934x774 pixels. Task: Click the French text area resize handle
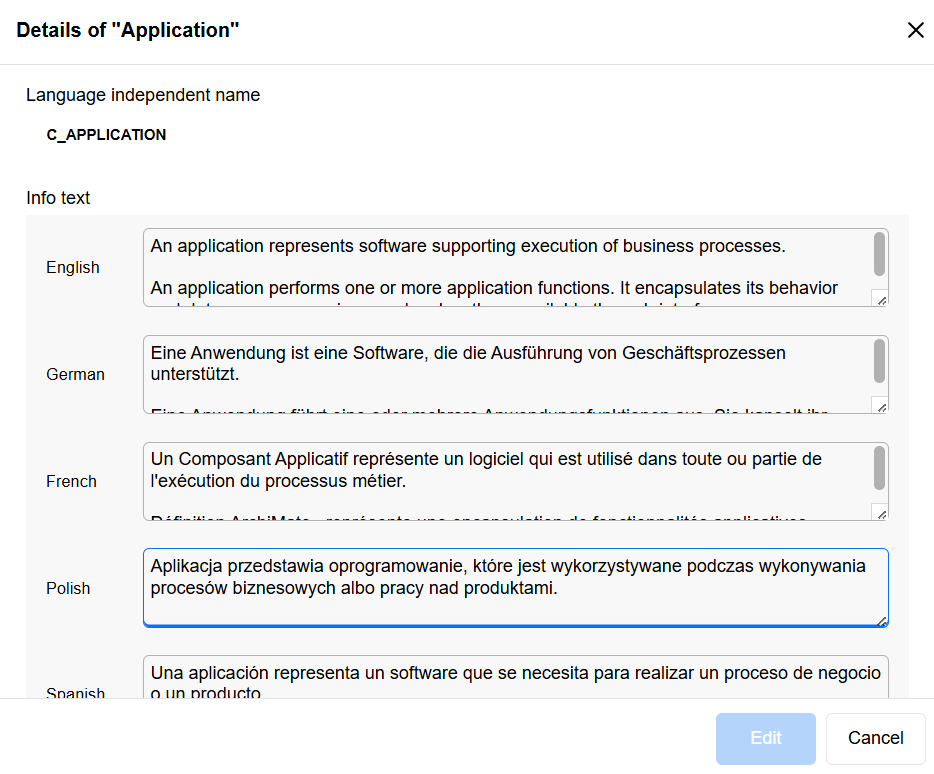coord(880,512)
